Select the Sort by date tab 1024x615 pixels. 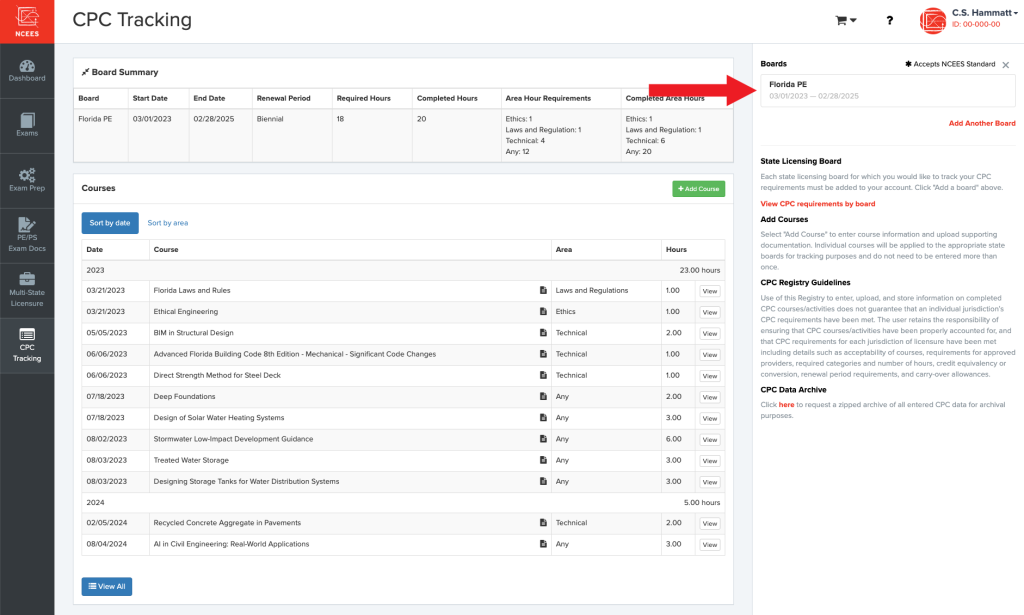(x=110, y=223)
